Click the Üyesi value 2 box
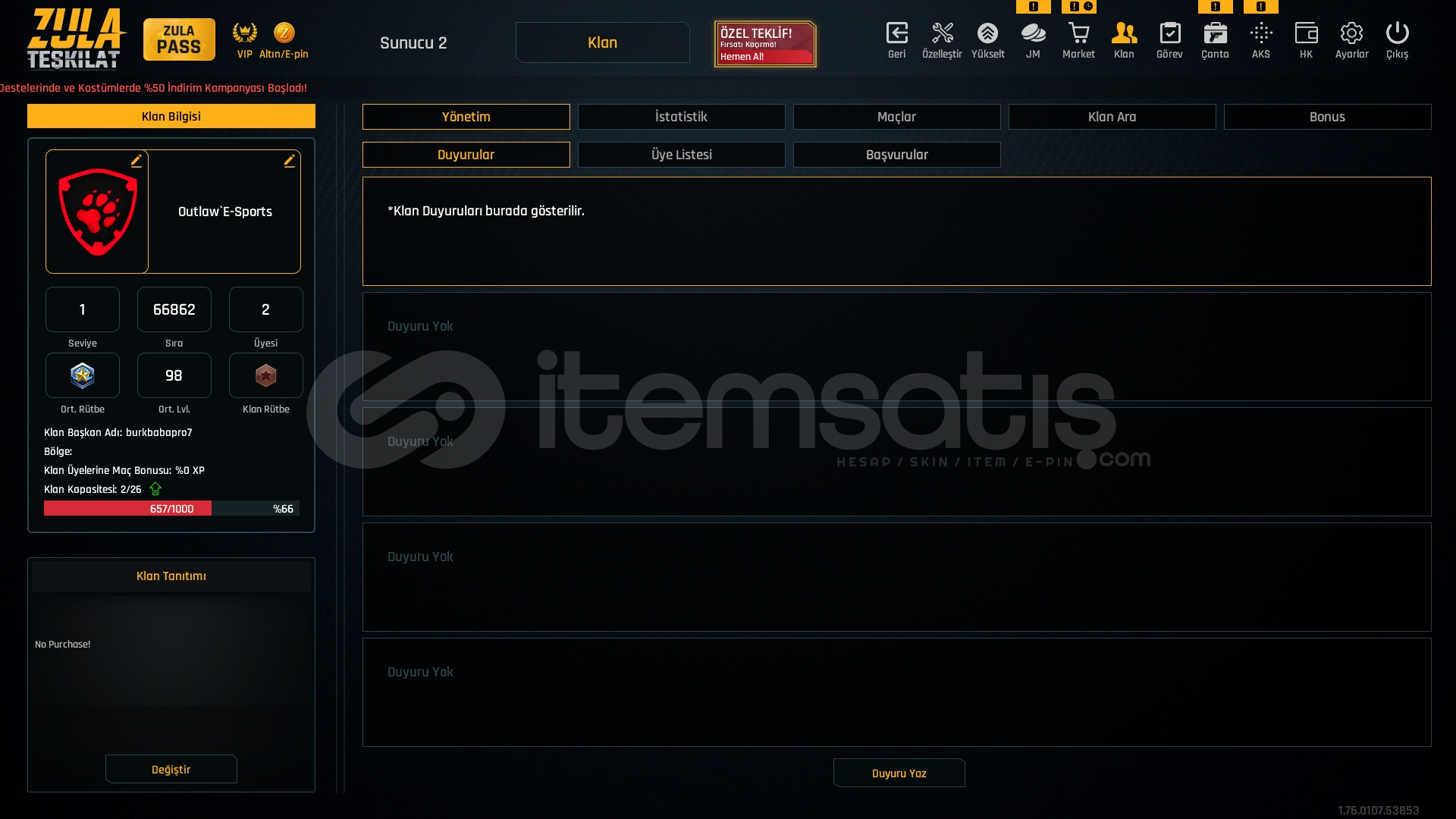 266,309
